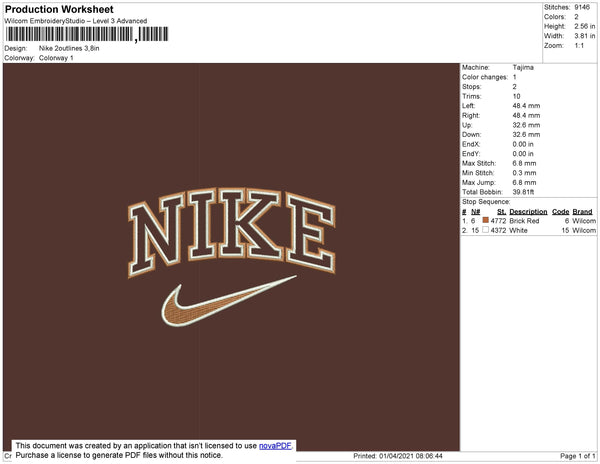Click the swoosh embroidery design

coord(228,301)
